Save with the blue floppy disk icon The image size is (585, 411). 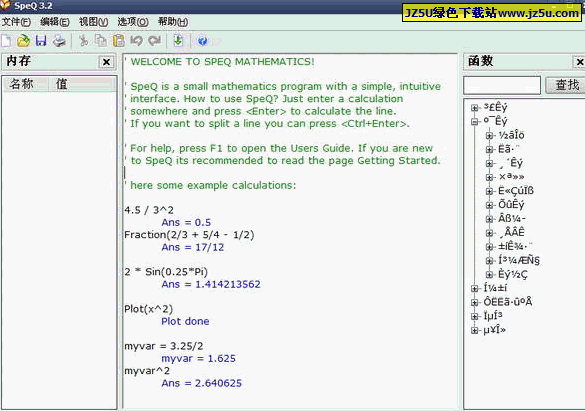[41, 41]
